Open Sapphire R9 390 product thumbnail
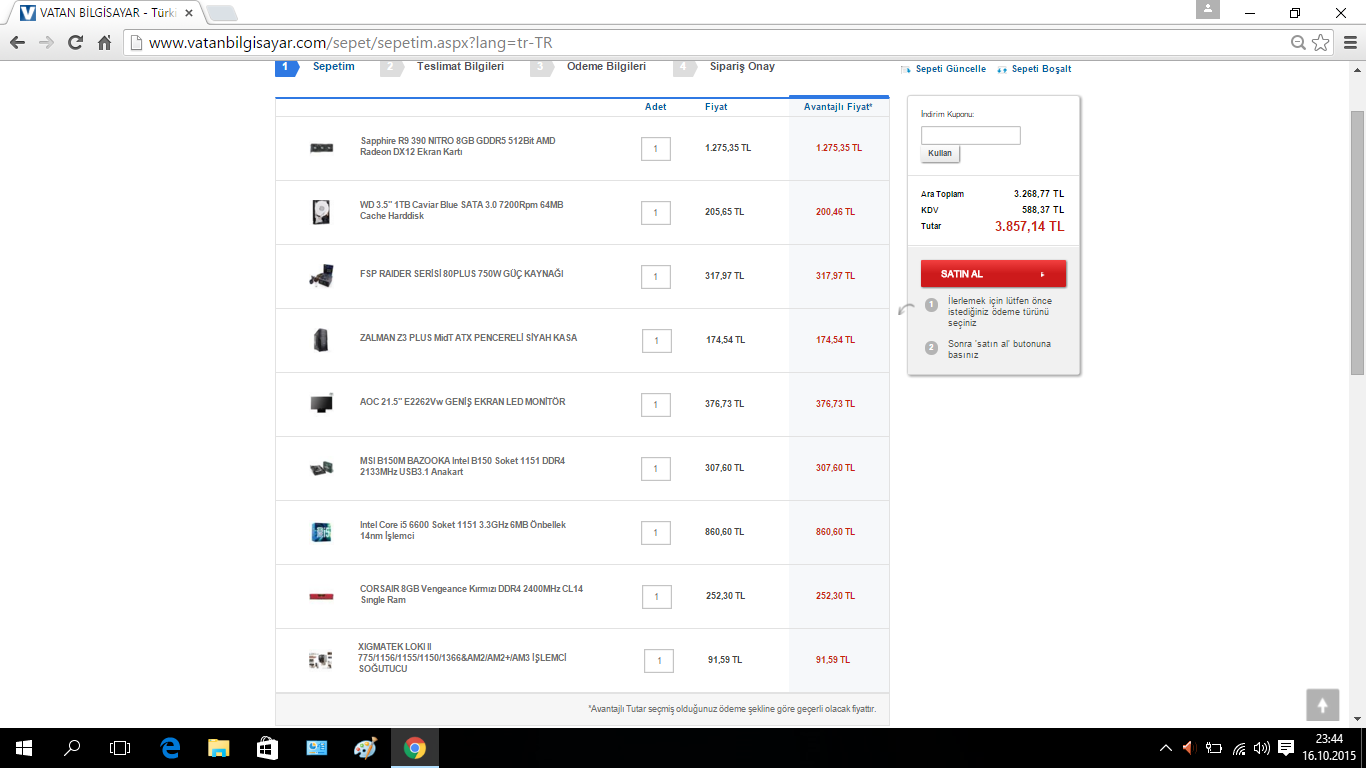The width and height of the screenshot is (1366, 768). click(321, 148)
